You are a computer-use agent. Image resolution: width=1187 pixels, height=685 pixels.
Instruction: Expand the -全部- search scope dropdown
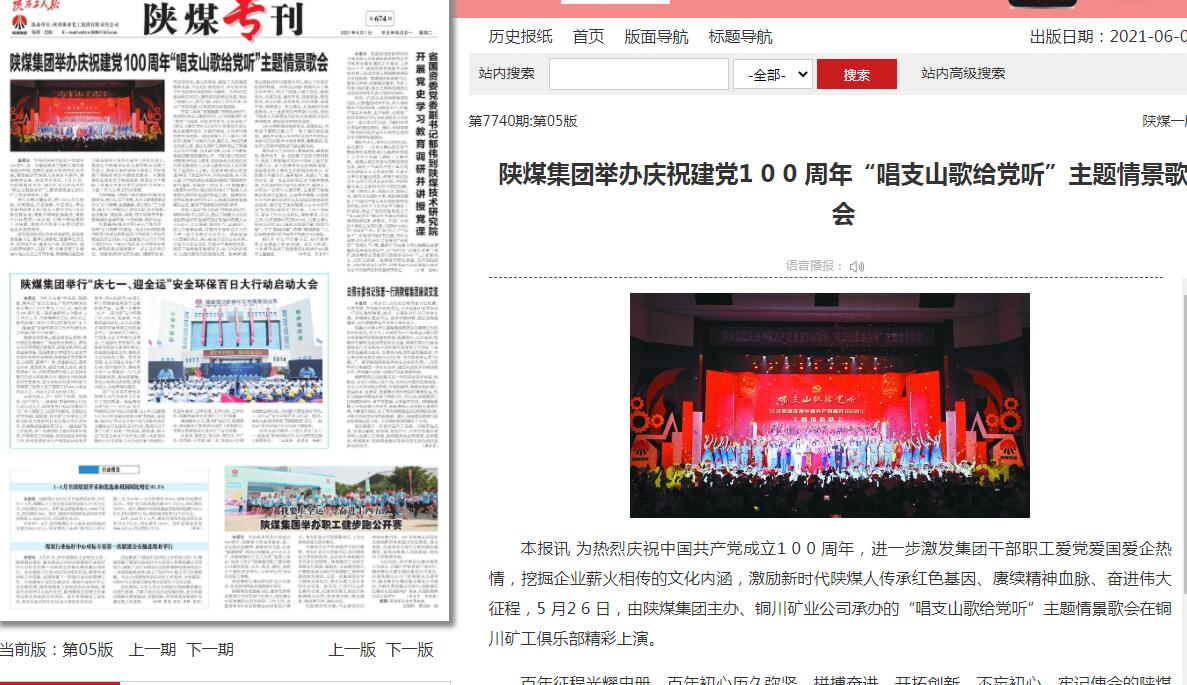pos(772,74)
